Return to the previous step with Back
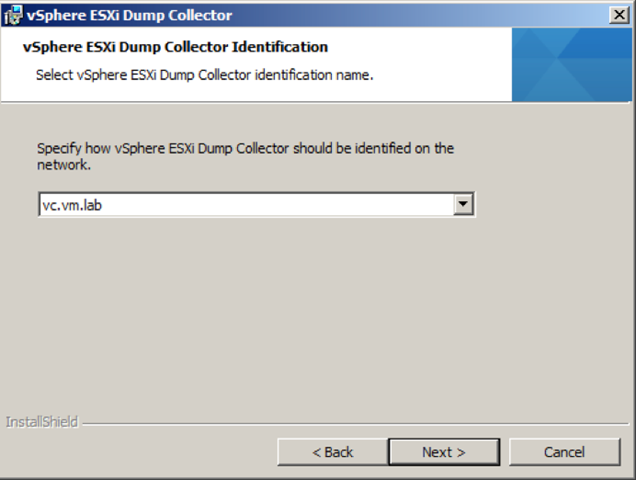The width and height of the screenshot is (636, 480). [333, 452]
